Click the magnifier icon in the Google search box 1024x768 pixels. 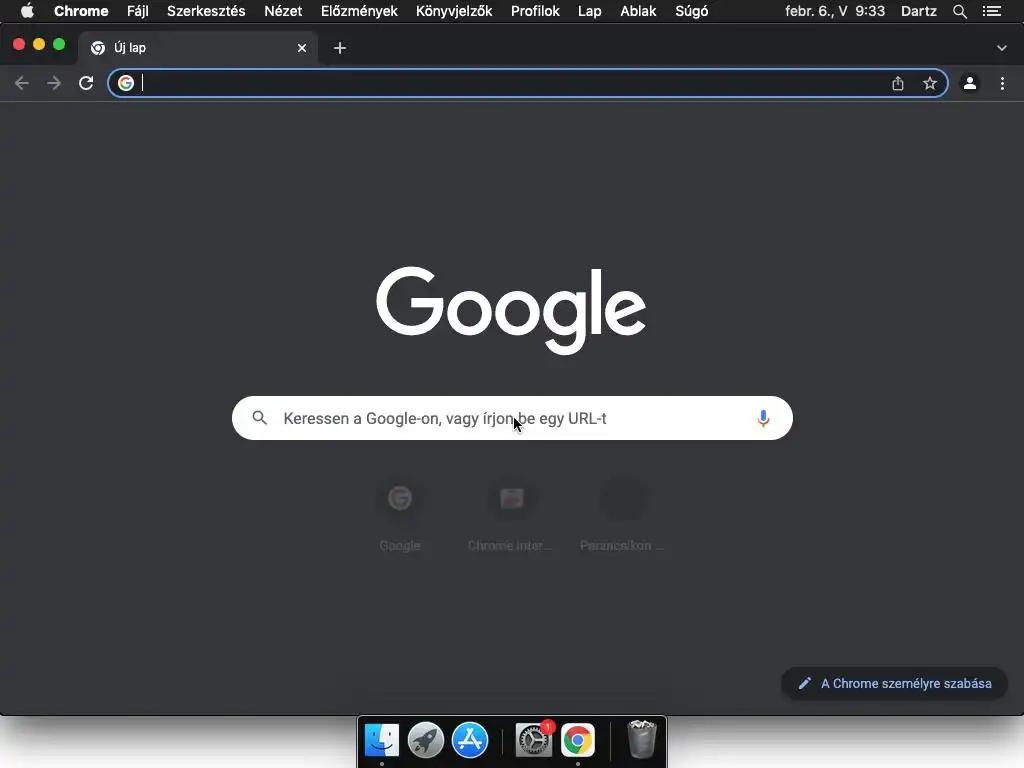259,418
